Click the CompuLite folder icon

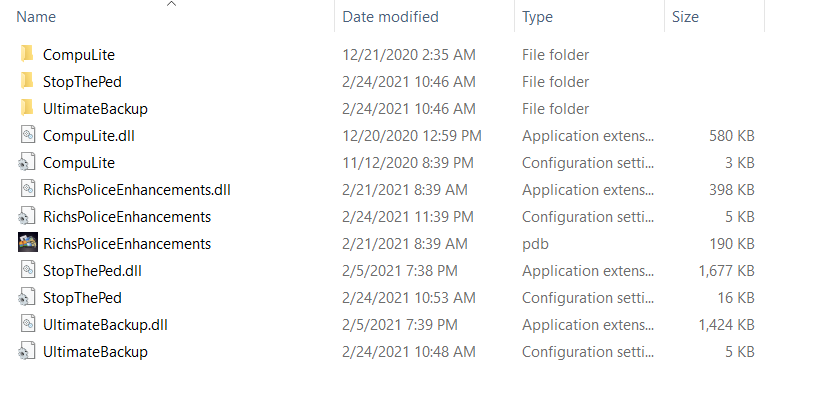[27, 54]
